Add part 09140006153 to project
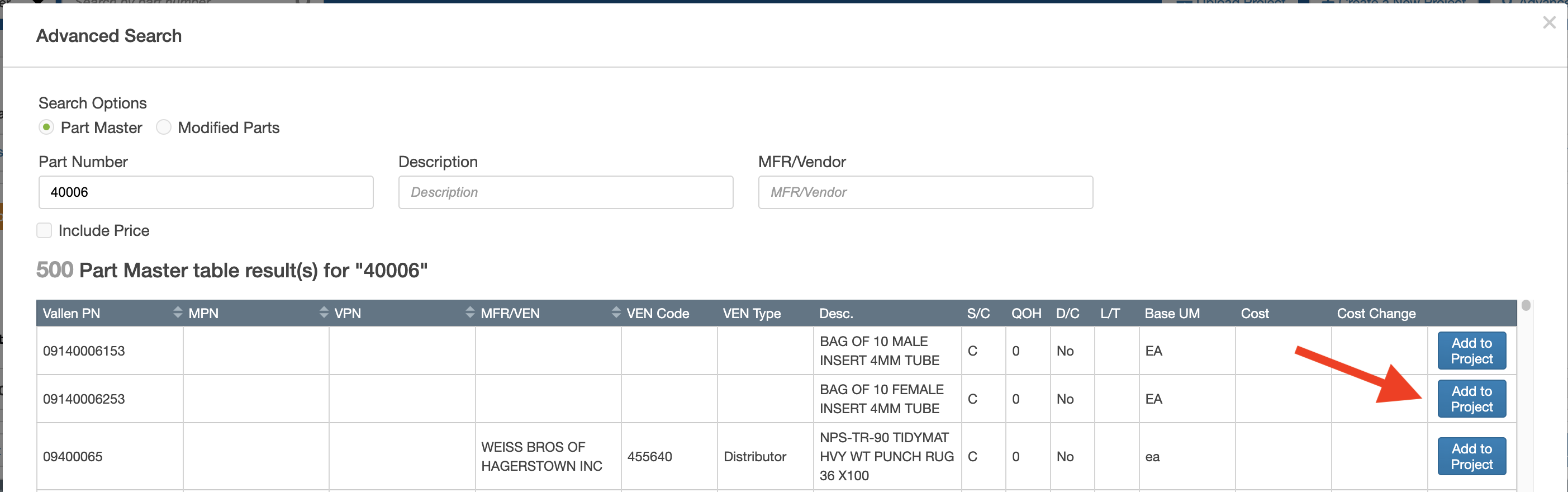This screenshot has height=492, width=1568. coord(1471,351)
